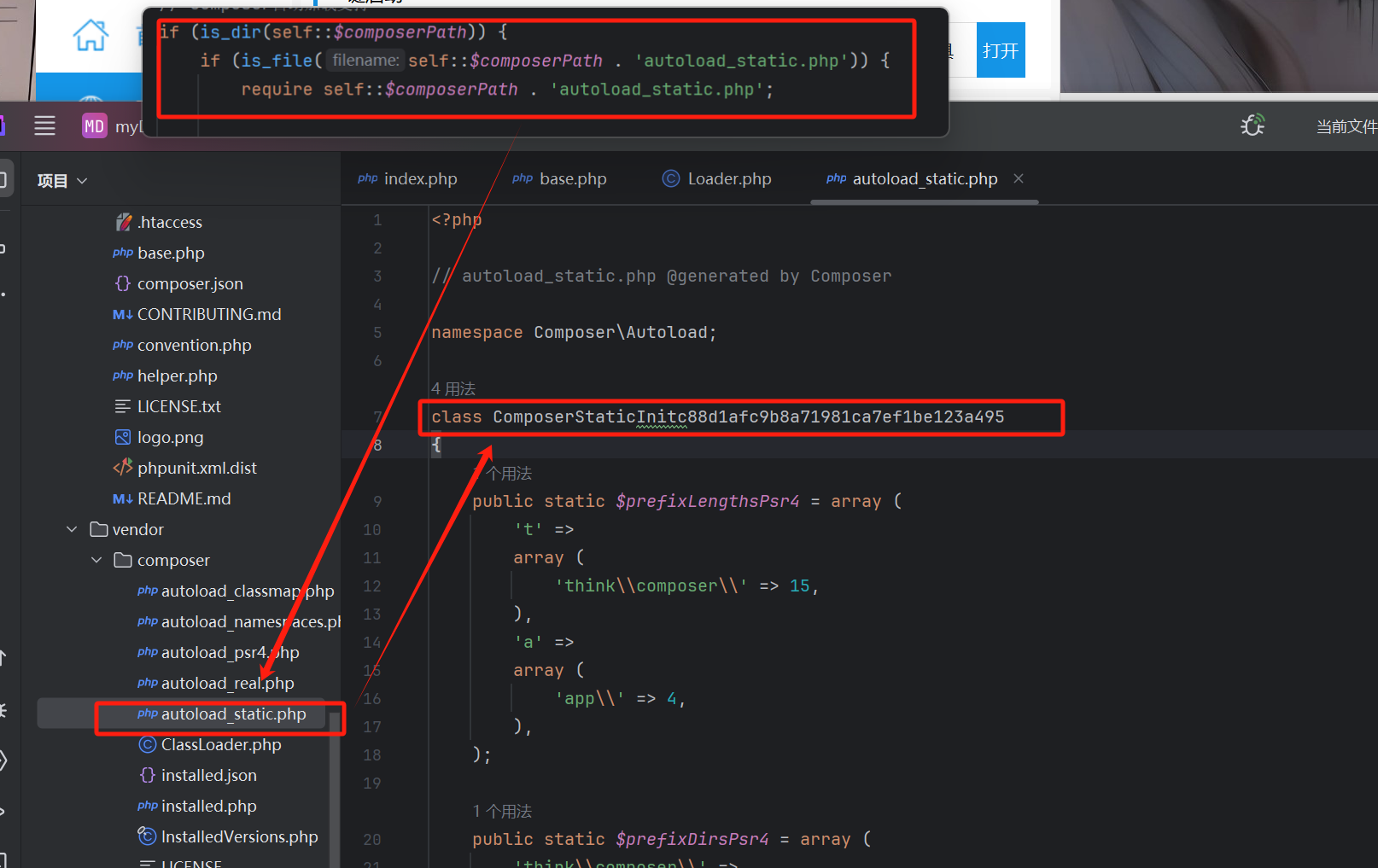Click the .htaccess file icon
The image size is (1378, 868).
point(123,223)
